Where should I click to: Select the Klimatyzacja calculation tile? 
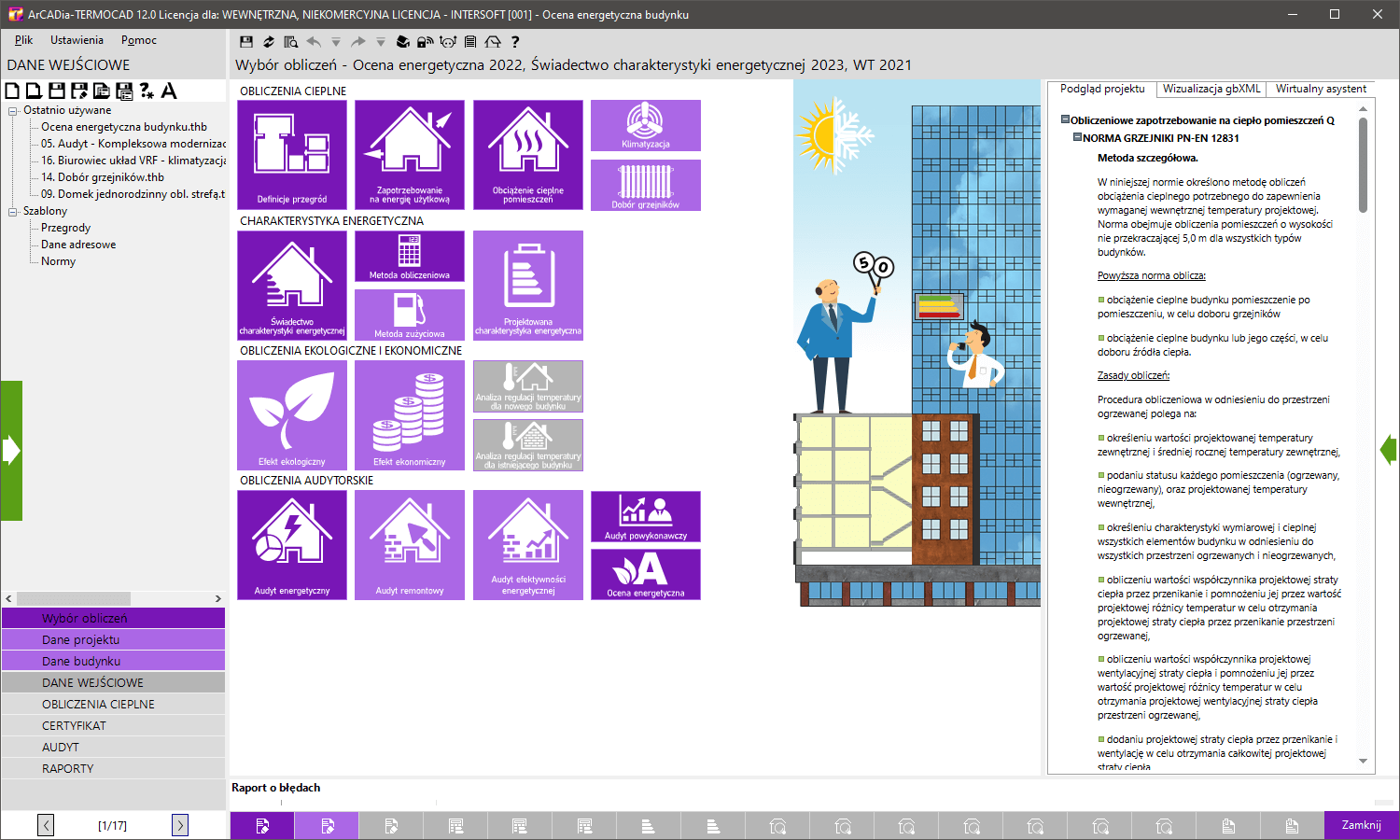[x=646, y=125]
